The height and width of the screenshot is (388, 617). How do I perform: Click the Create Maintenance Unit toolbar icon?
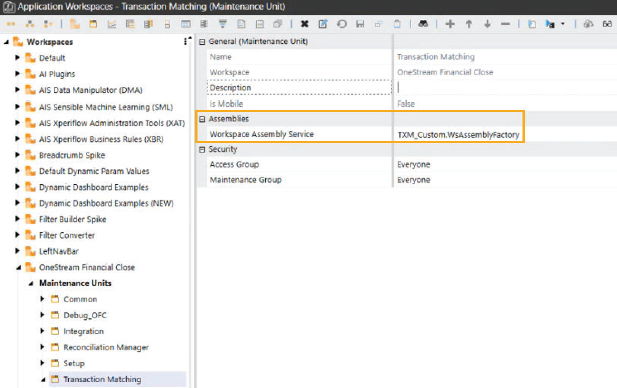(93, 24)
